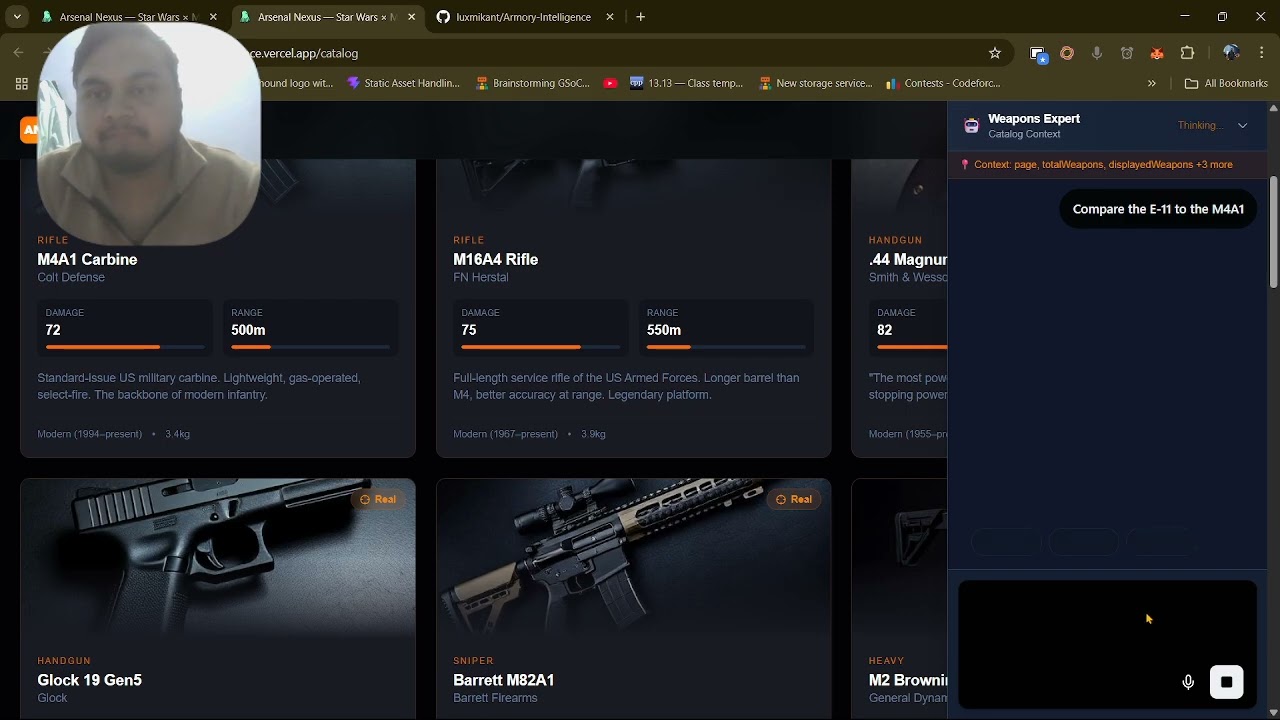Bookmark this page with the star icon

click(x=995, y=53)
